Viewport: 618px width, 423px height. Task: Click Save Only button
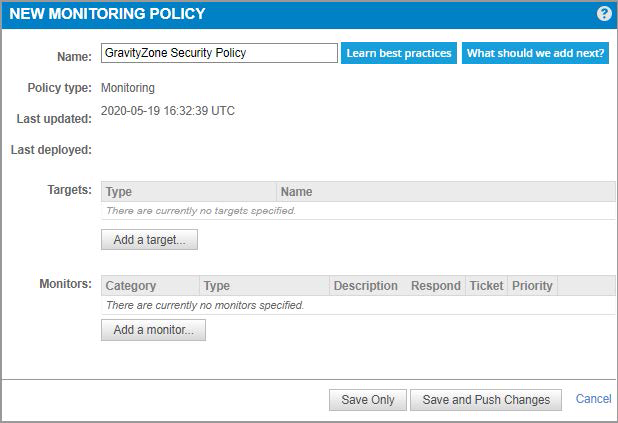pyautogui.click(x=368, y=400)
